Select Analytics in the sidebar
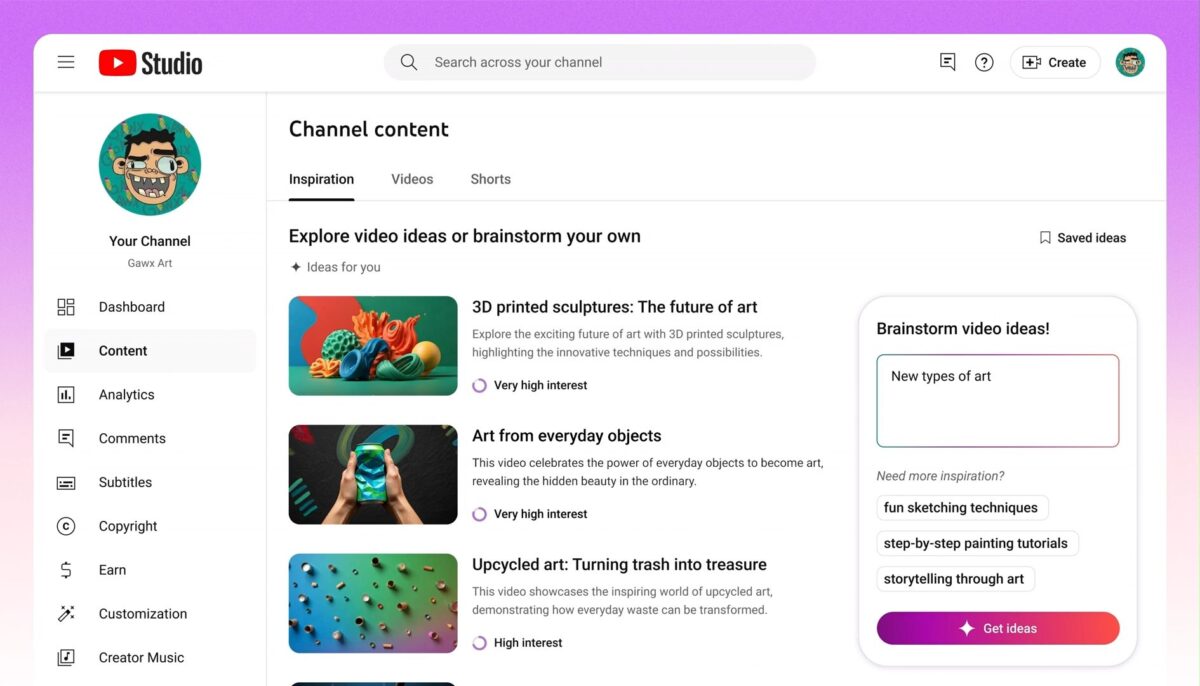The image size is (1200, 686). [150, 395]
